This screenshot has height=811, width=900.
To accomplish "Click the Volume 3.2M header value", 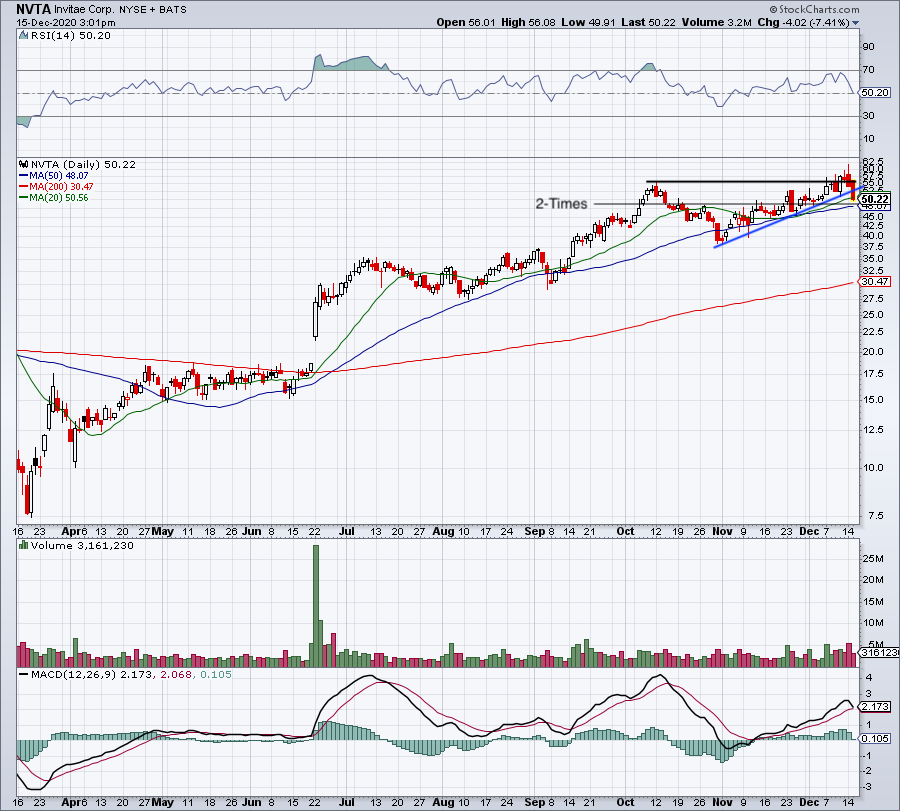I will 716,22.
